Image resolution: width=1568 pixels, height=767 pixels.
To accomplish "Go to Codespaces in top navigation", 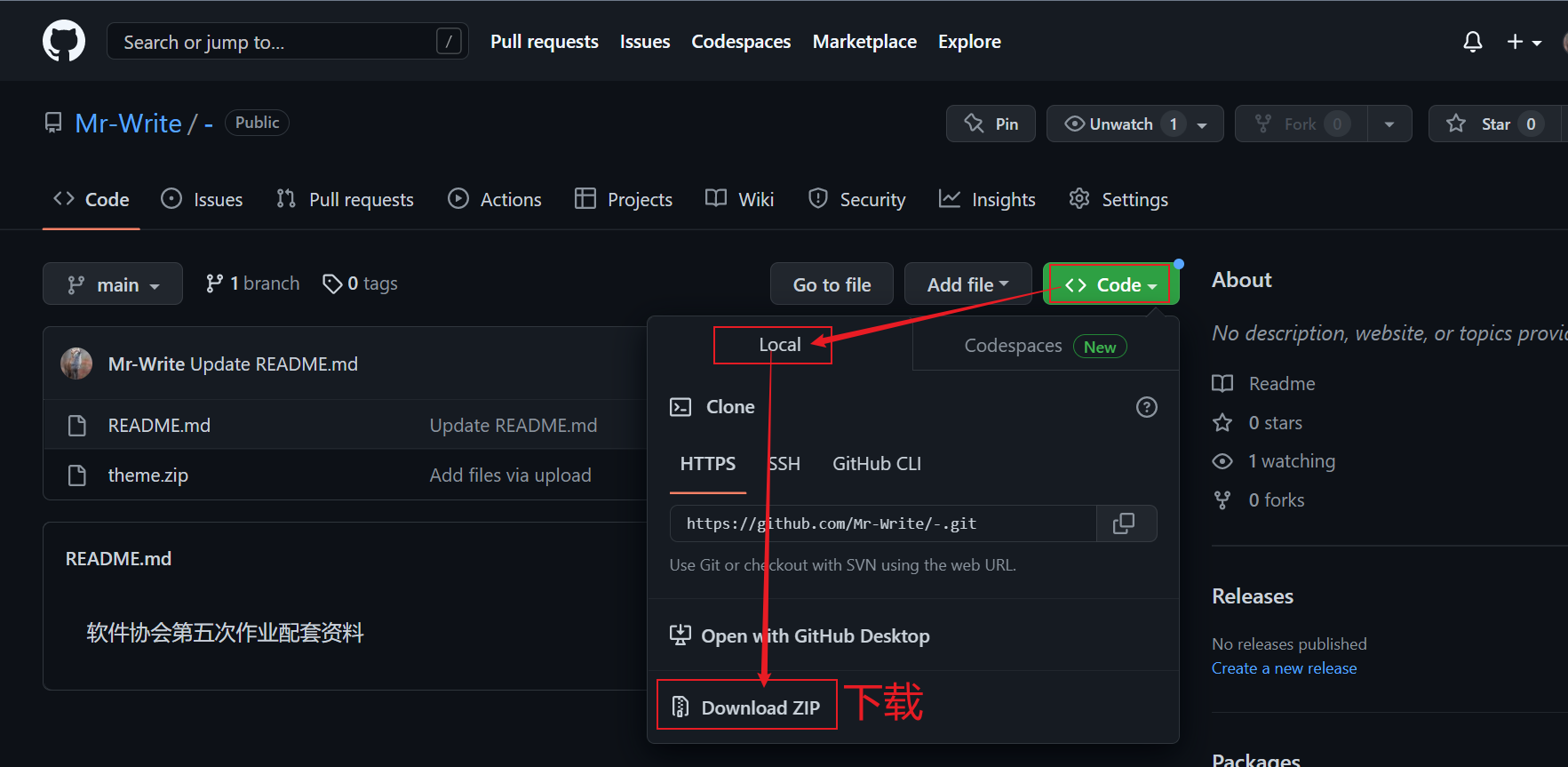I will pyautogui.click(x=741, y=42).
